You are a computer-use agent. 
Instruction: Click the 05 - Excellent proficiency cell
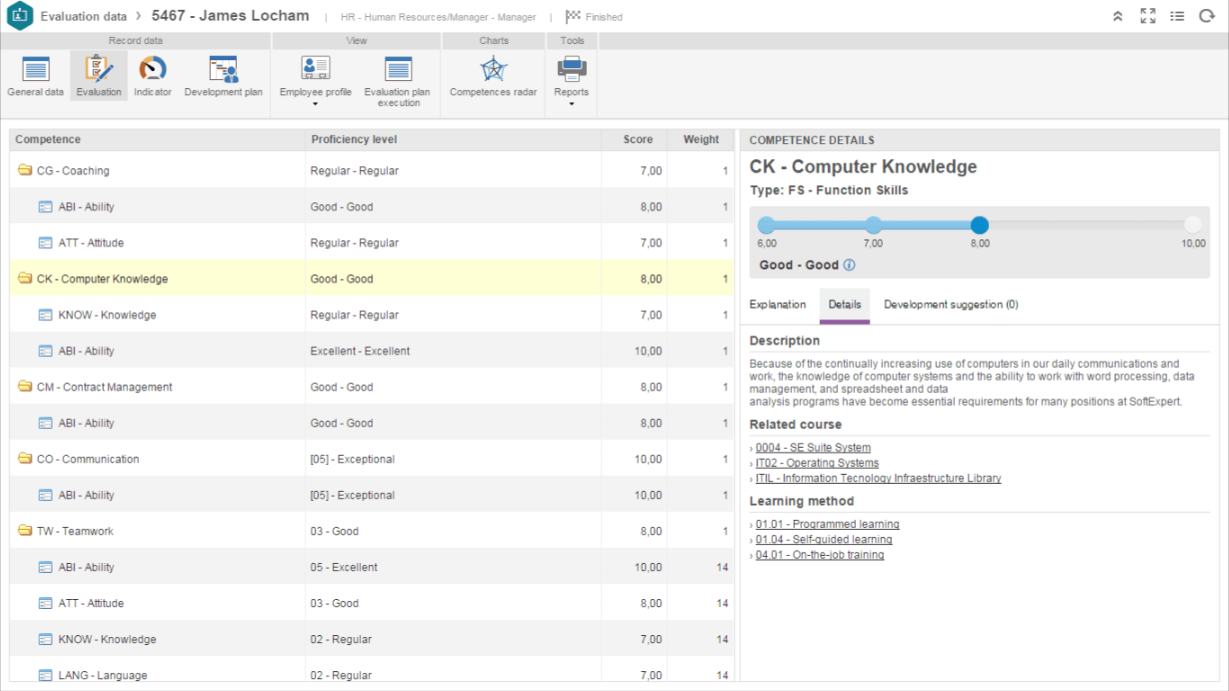click(453, 567)
